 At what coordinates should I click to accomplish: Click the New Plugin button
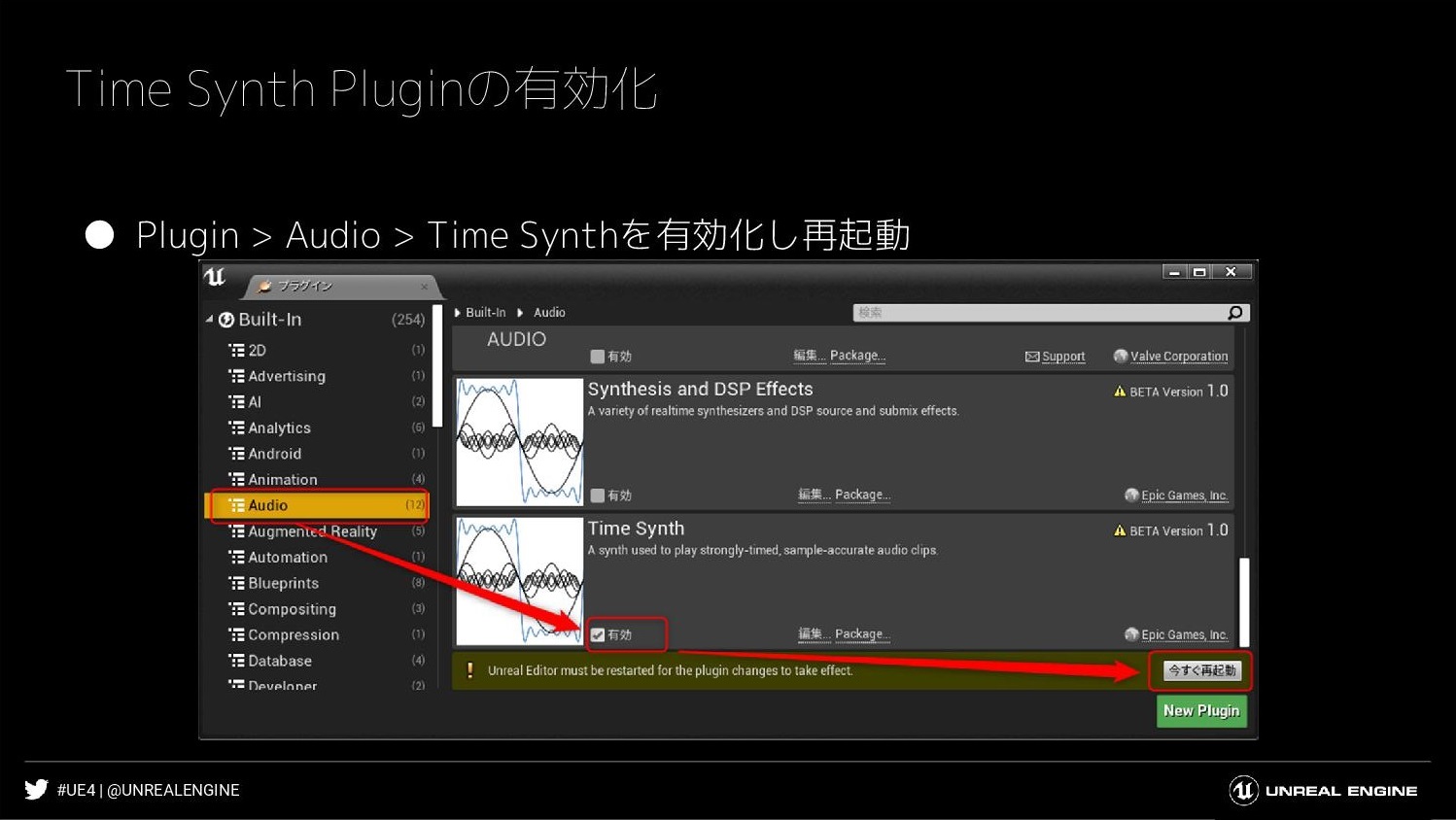(1201, 711)
